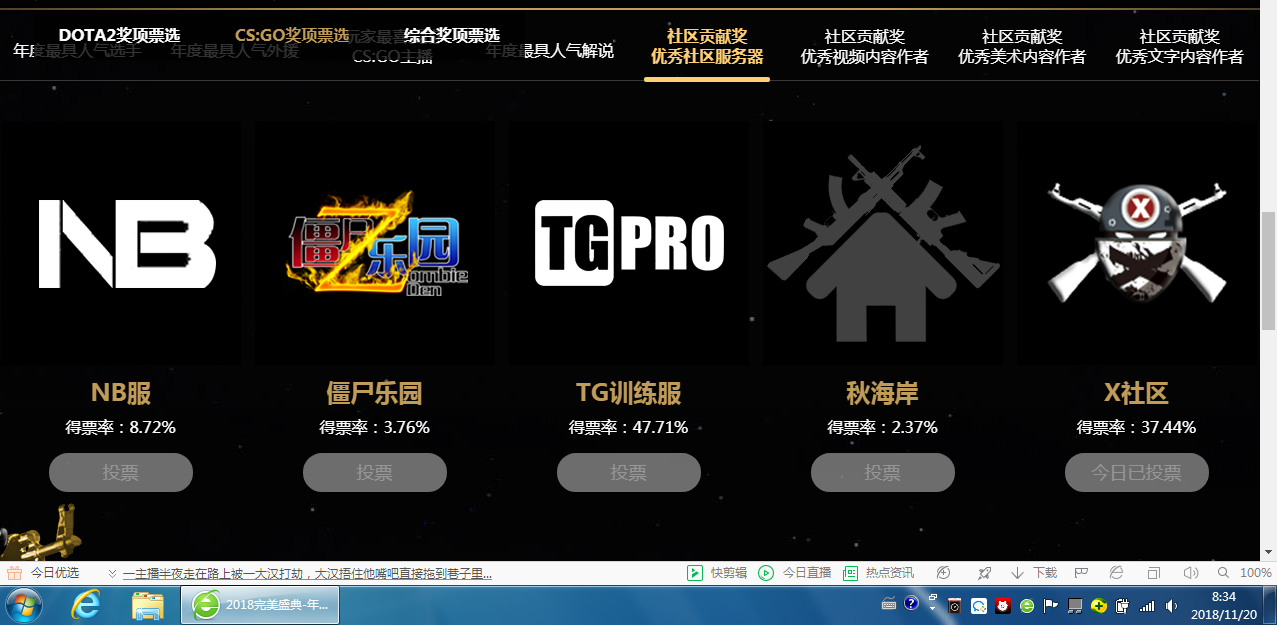The height and width of the screenshot is (625, 1277).
Task: Open the page search magnifier icon
Action: point(1224,572)
